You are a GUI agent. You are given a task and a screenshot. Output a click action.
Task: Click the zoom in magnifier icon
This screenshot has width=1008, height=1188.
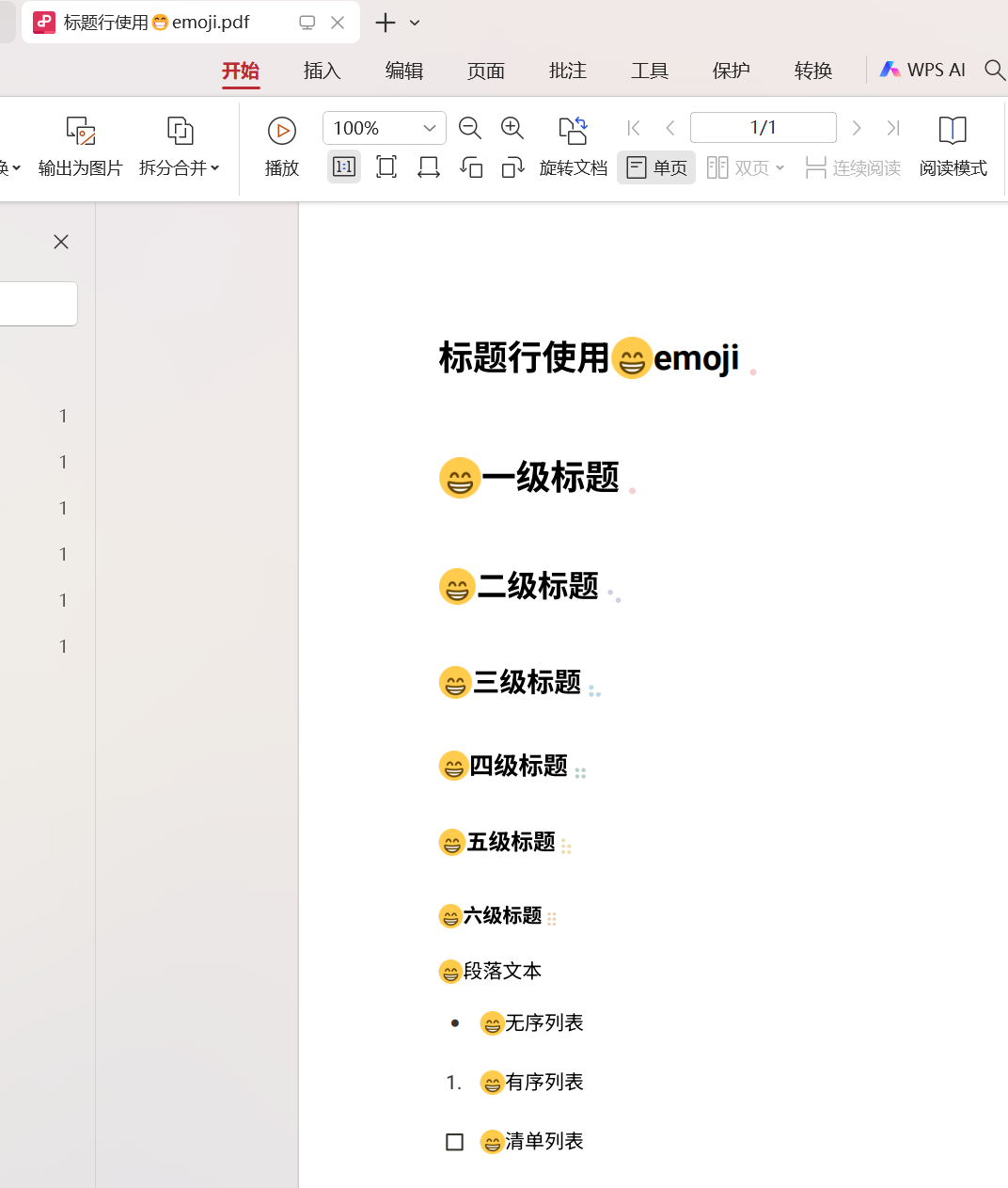tap(512, 128)
